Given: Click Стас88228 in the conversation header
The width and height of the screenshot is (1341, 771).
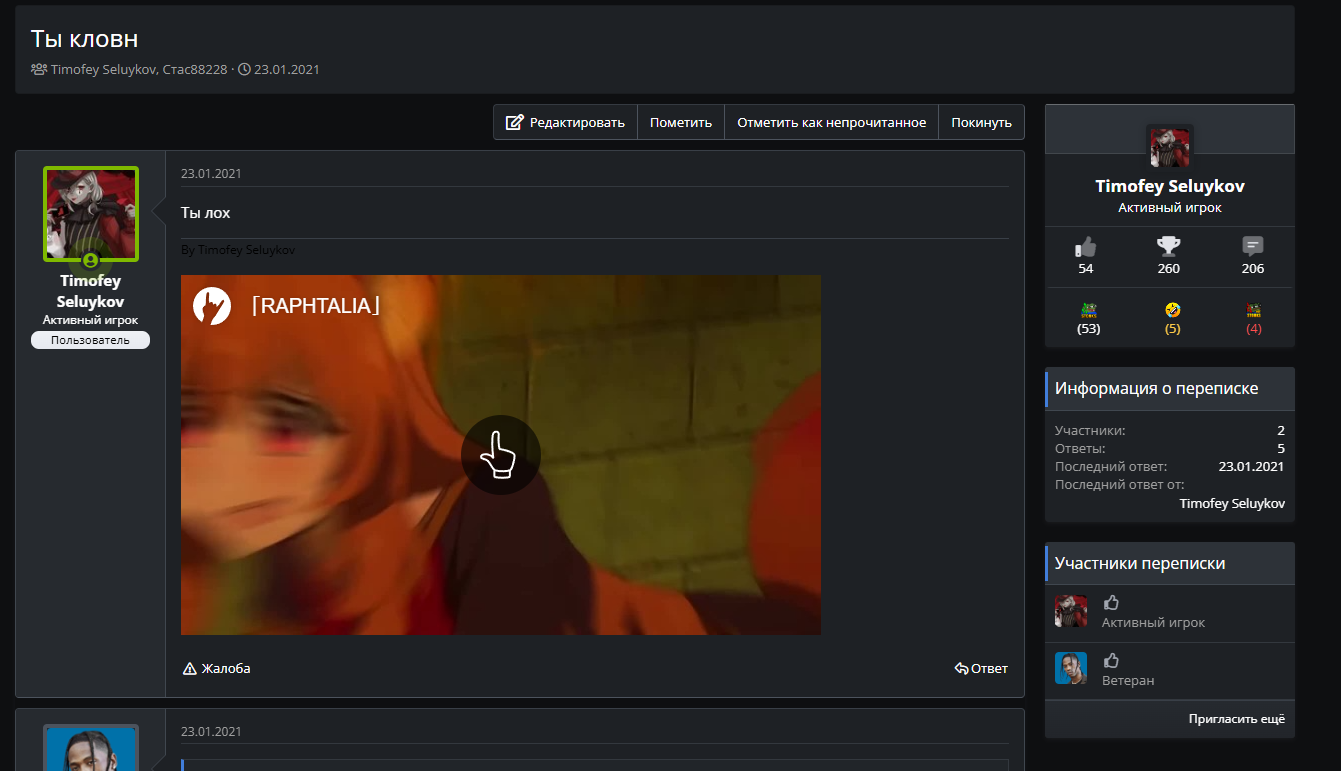Looking at the screenshot, I should tap(194, 70).
